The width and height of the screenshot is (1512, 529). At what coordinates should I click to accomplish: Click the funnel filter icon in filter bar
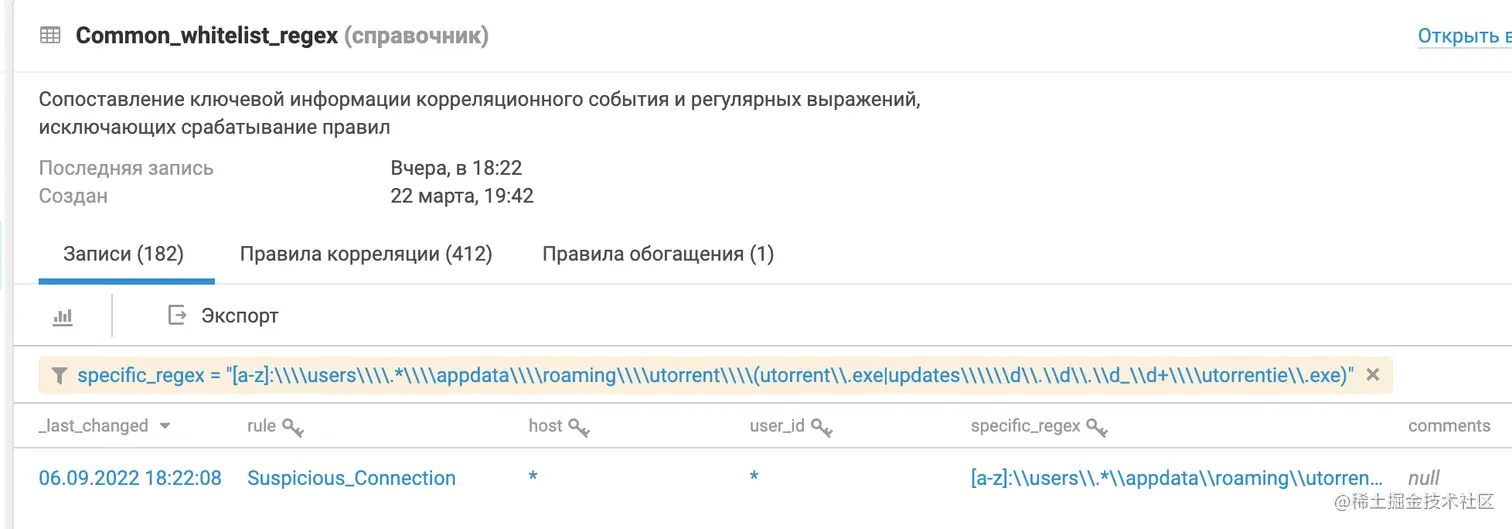pyautogui.click(x=59, y=375)
